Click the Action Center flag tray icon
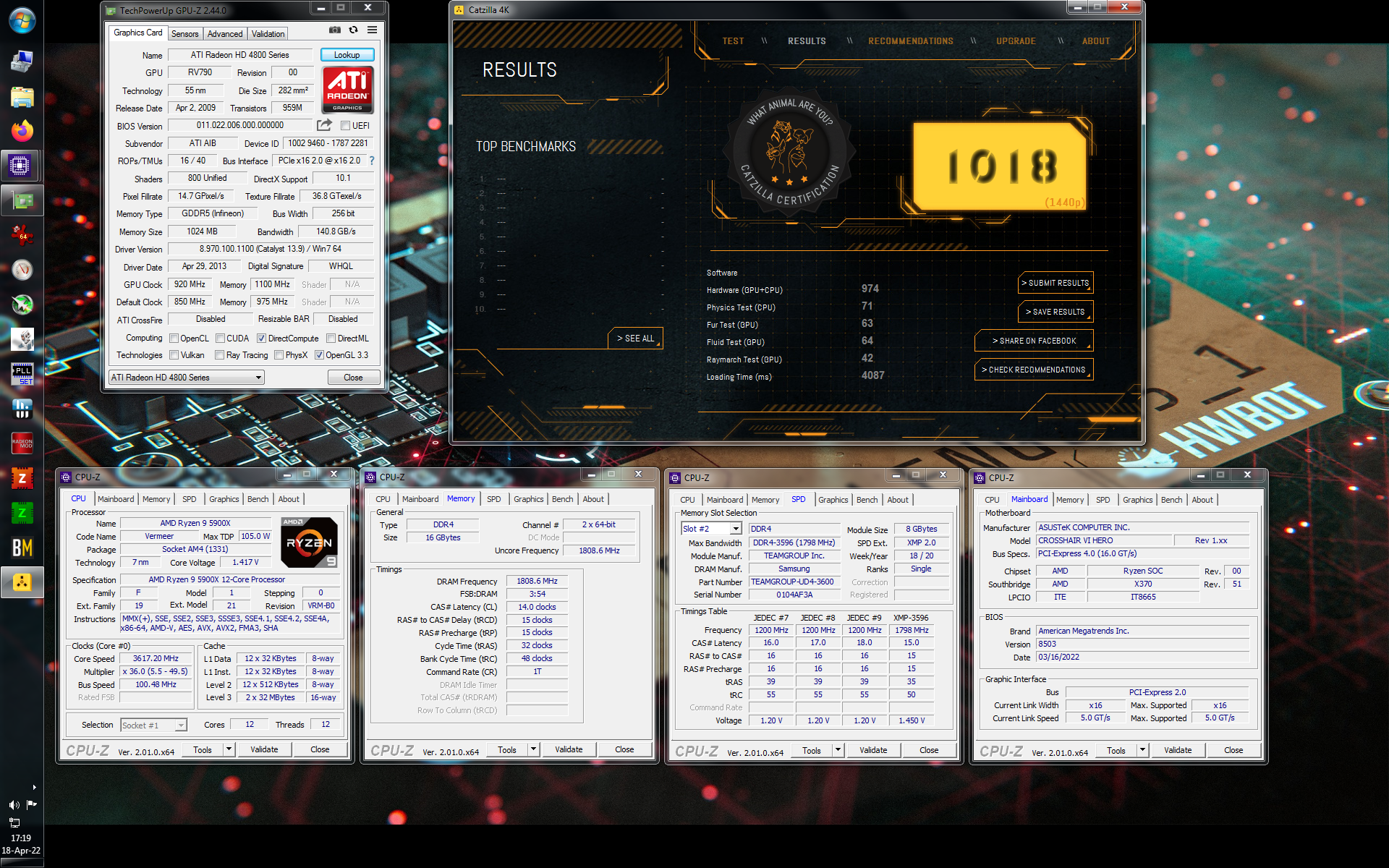The height and width of the screenshot is (868, 1389). pyautogui.click(x=32, y=804)
